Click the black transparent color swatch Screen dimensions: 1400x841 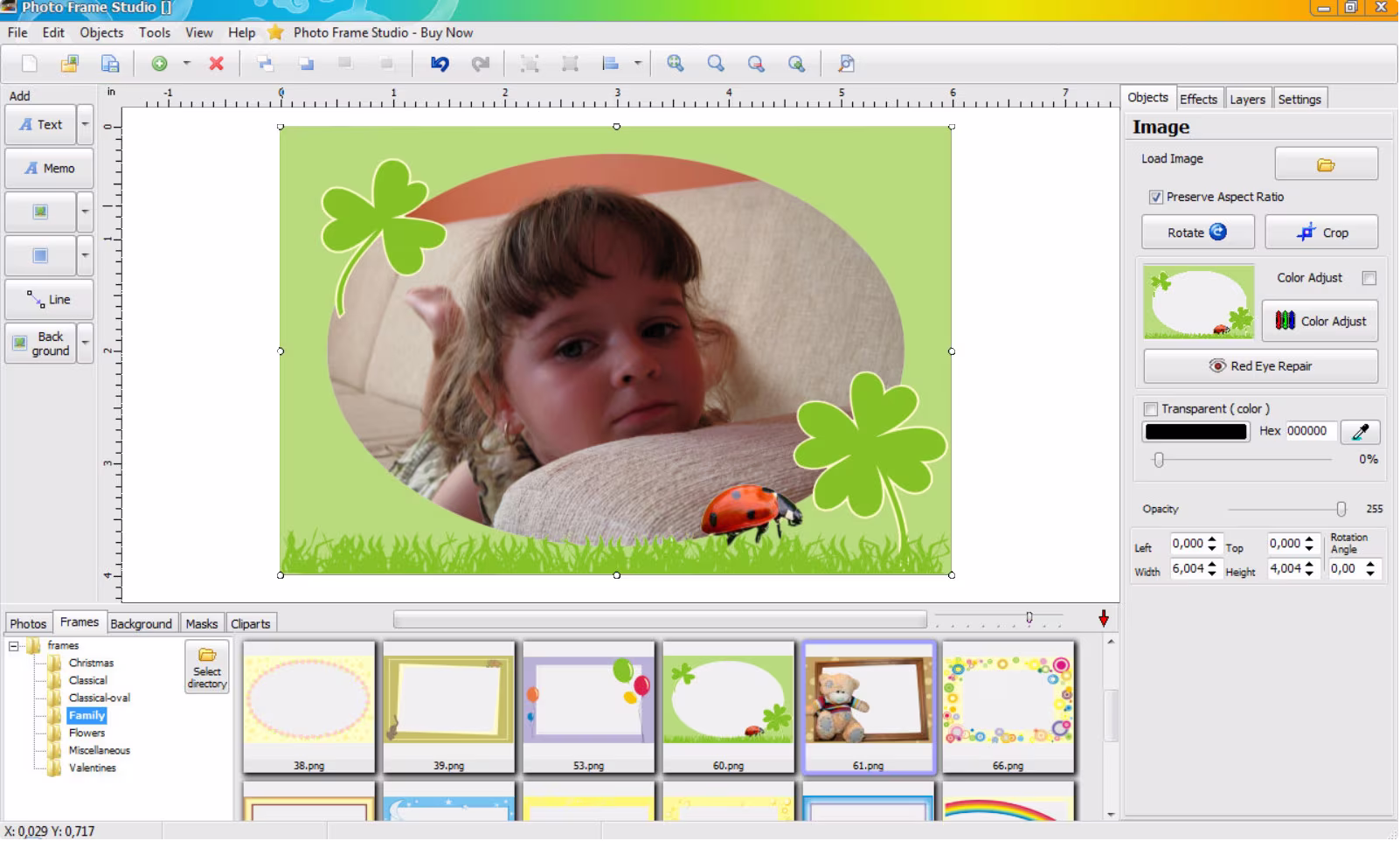[1196, 432]
